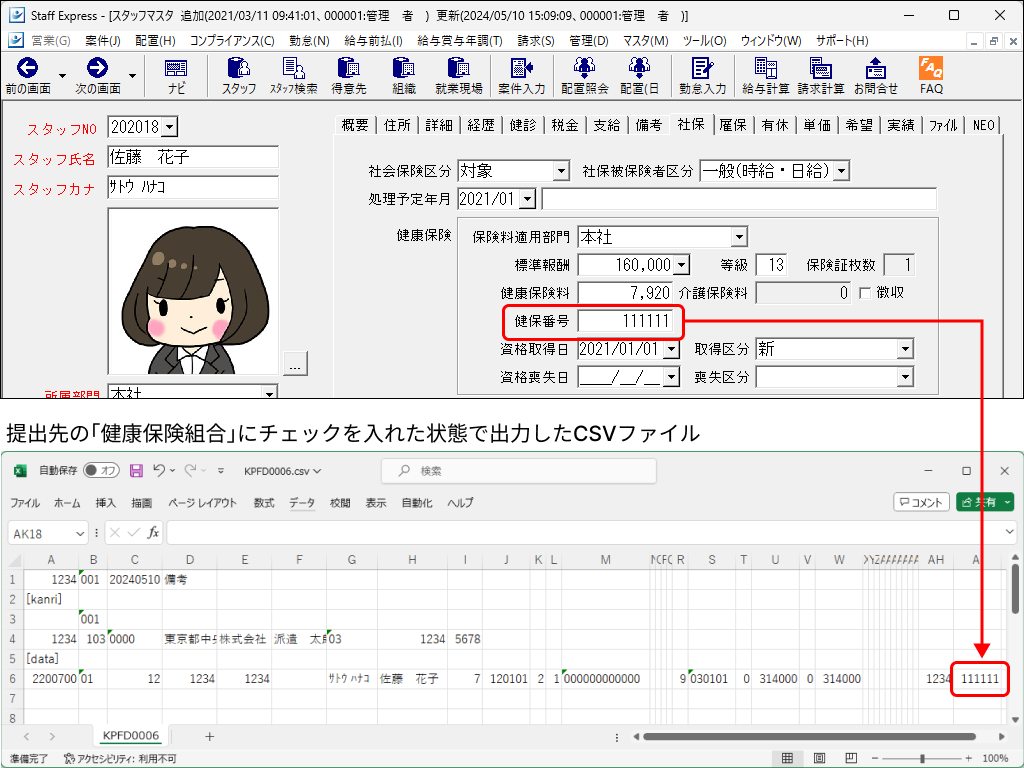1024x768 pixels.
Task: Open the スタッフ toolbar icon
Action: pyautogui.click(x=239, y=68)
